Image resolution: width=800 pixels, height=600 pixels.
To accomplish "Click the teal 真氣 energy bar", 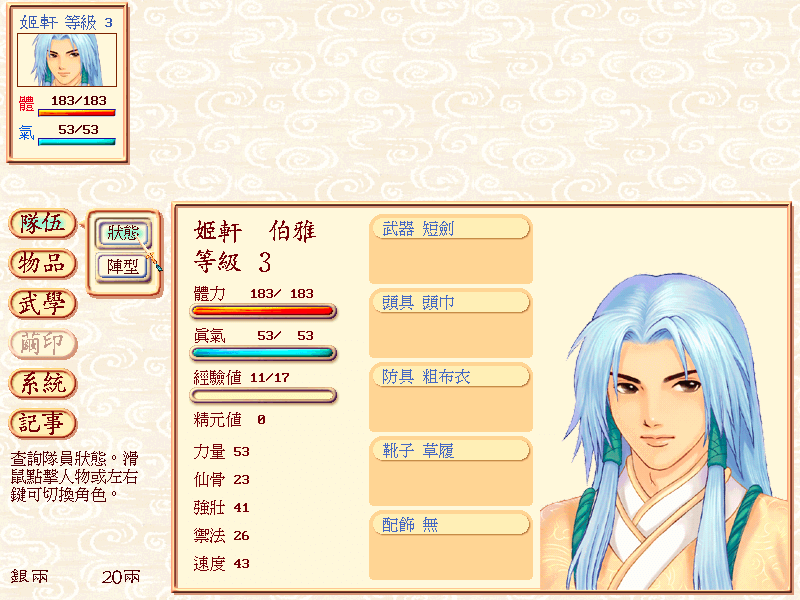I will pyautogui.click(x=263, y=353).
